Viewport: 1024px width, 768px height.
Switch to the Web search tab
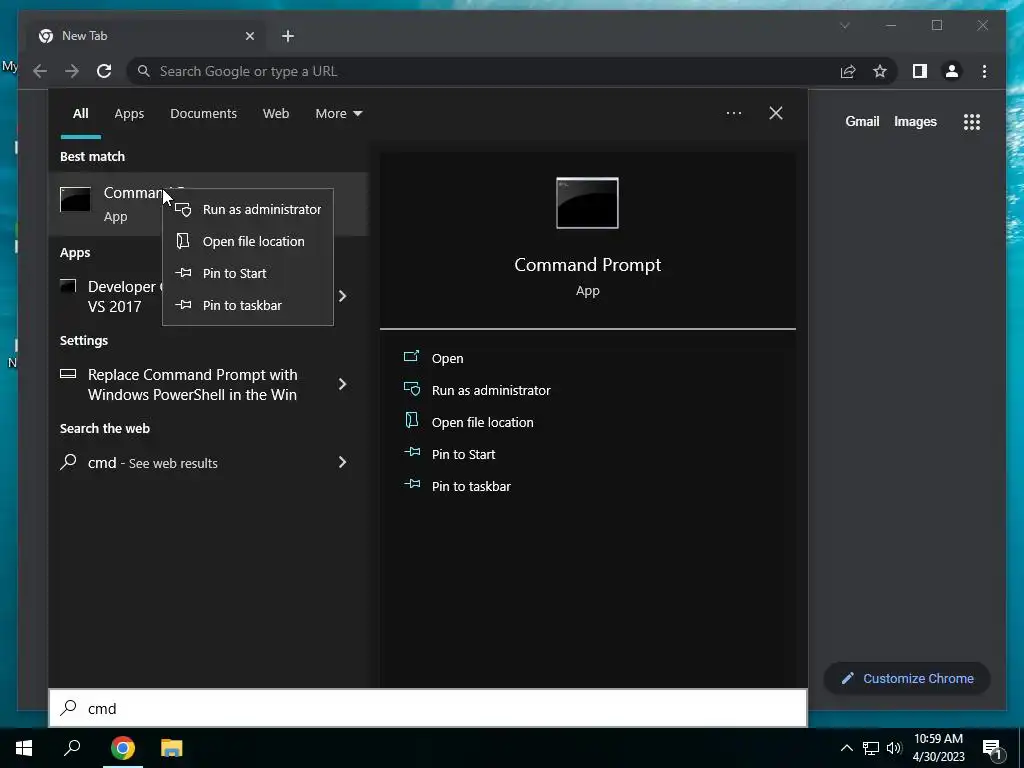coord(276,114)
